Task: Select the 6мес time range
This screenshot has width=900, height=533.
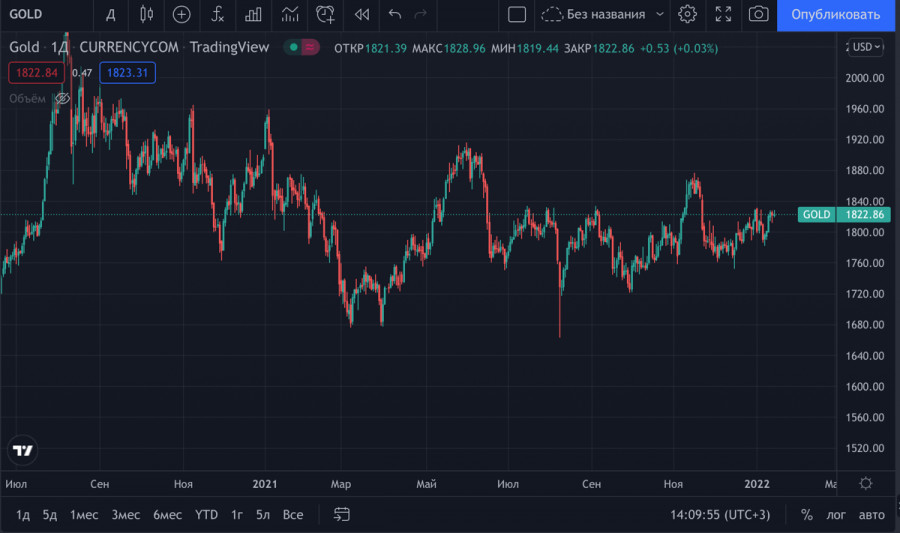Action: coord(167,515)
